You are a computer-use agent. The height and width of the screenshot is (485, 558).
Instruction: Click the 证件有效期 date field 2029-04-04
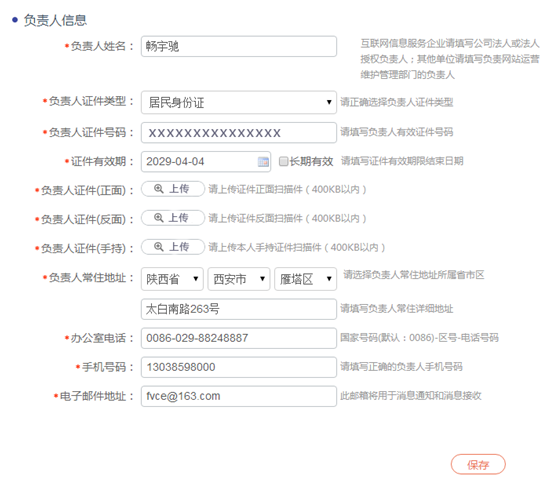(206, 162)
